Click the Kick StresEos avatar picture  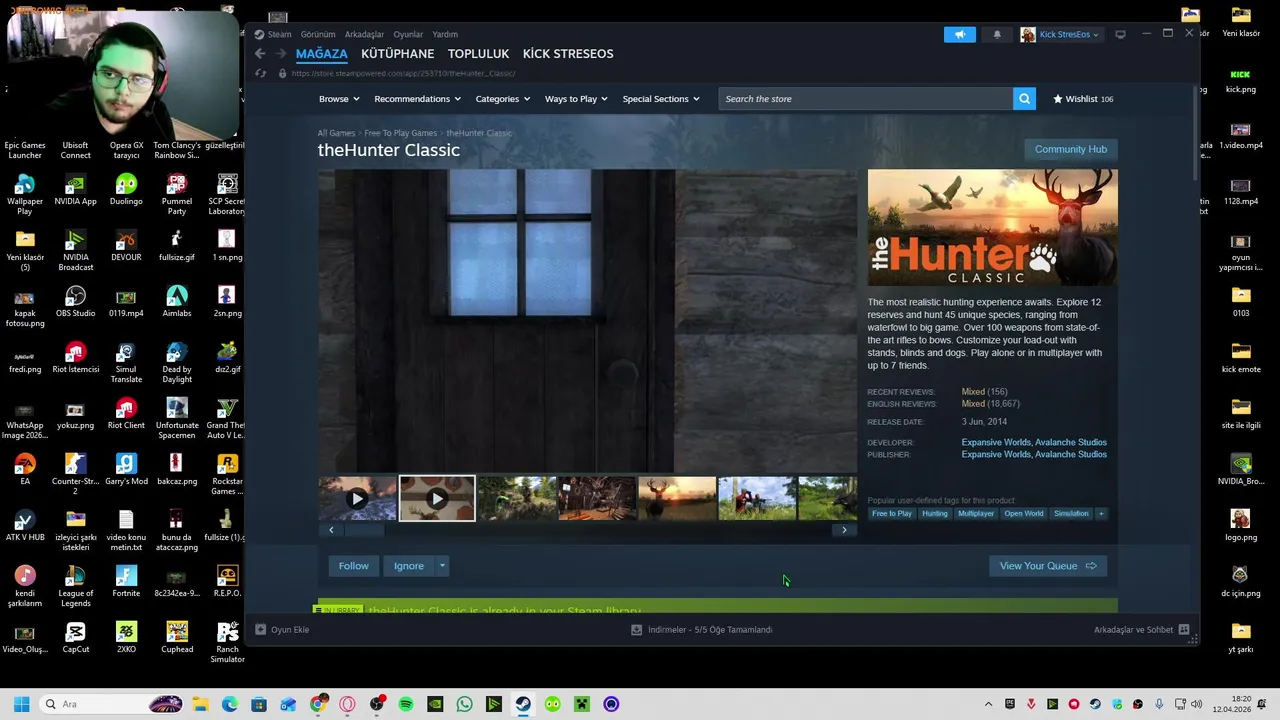(x=1028, y=34)
